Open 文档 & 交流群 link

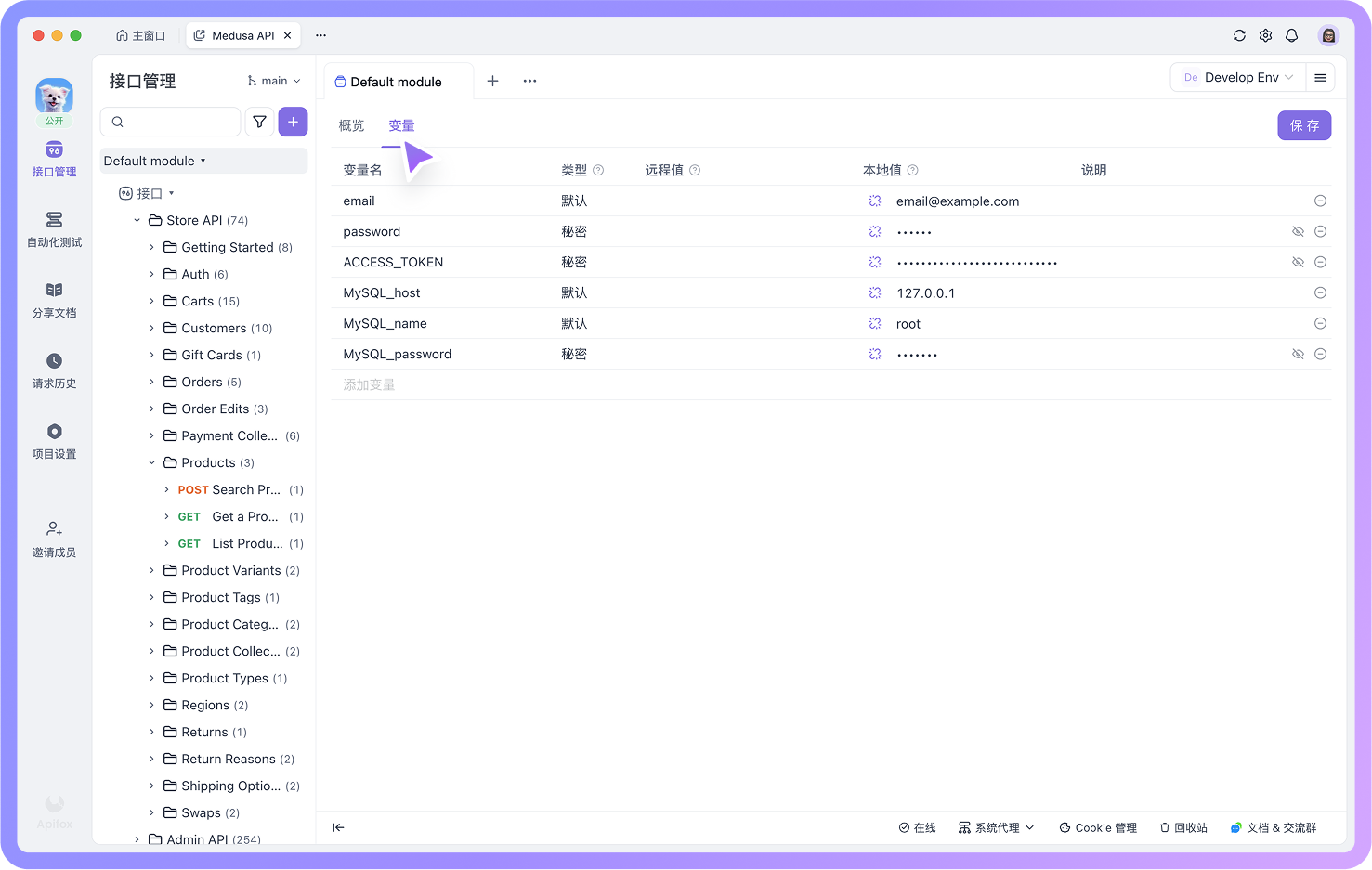(x=1274, y=827)
